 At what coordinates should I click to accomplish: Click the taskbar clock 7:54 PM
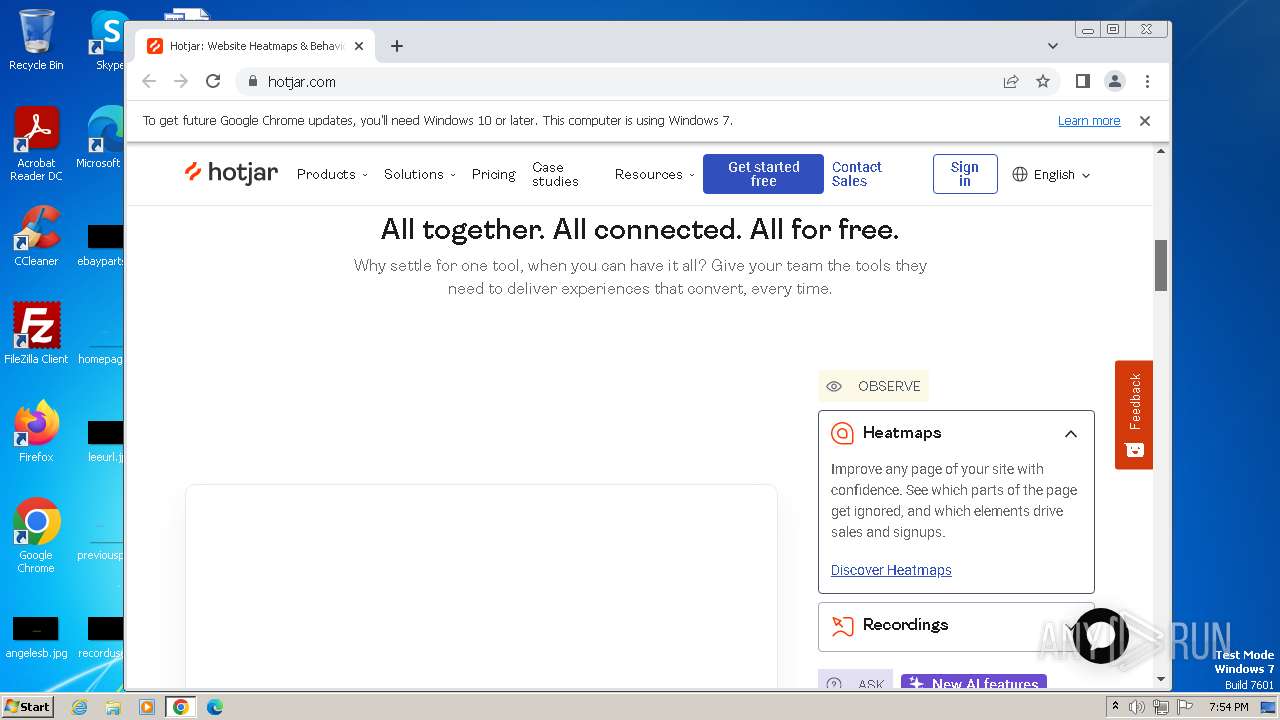(x=1228, y=707)
